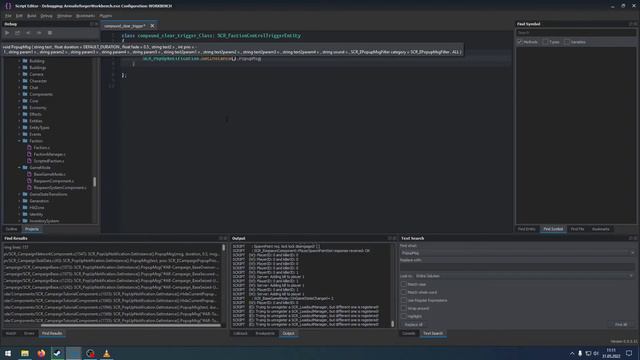Select RespawnSystemComponent.c in the tree
The width and height of the screenshot is (640, 360).
[x=60, y=188]
